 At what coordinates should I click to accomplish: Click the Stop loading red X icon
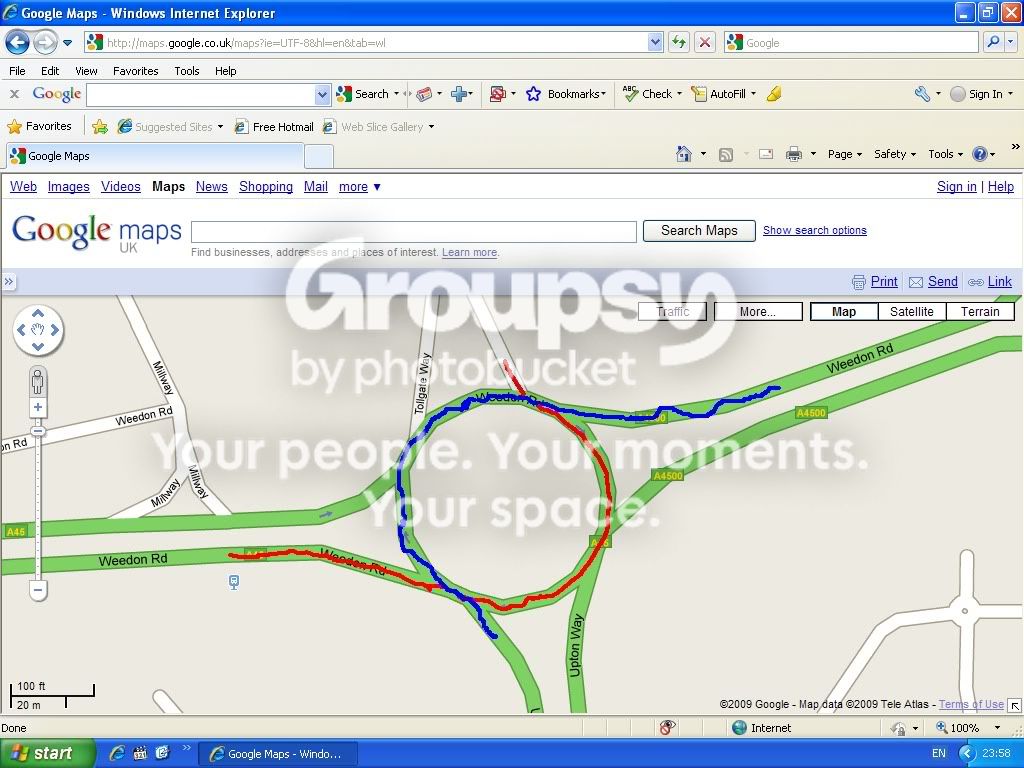[705, 42]
